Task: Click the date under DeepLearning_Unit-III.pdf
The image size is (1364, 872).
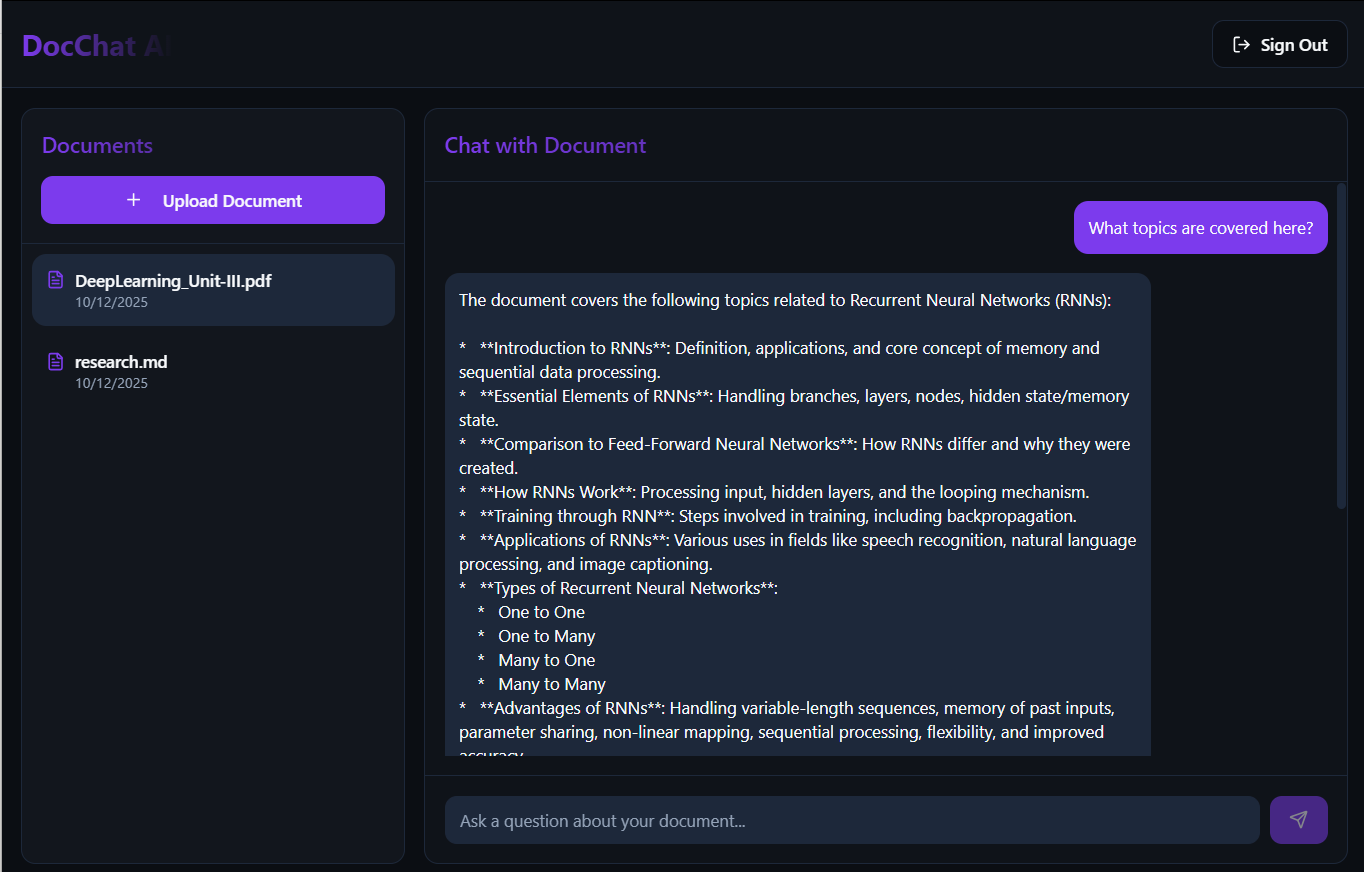Action: (x=111, y=302)
